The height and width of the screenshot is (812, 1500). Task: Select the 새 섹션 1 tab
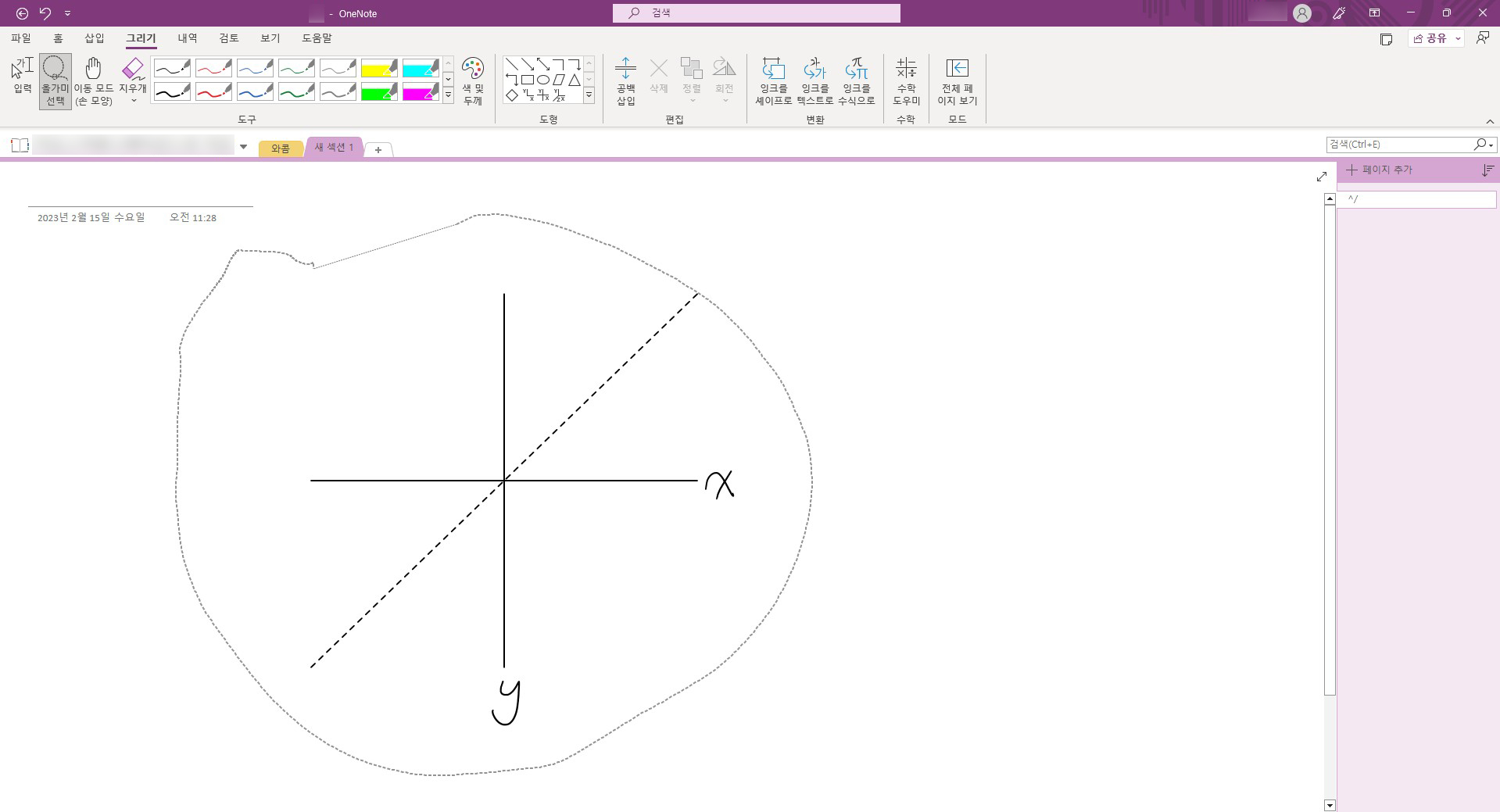[335, 147]
